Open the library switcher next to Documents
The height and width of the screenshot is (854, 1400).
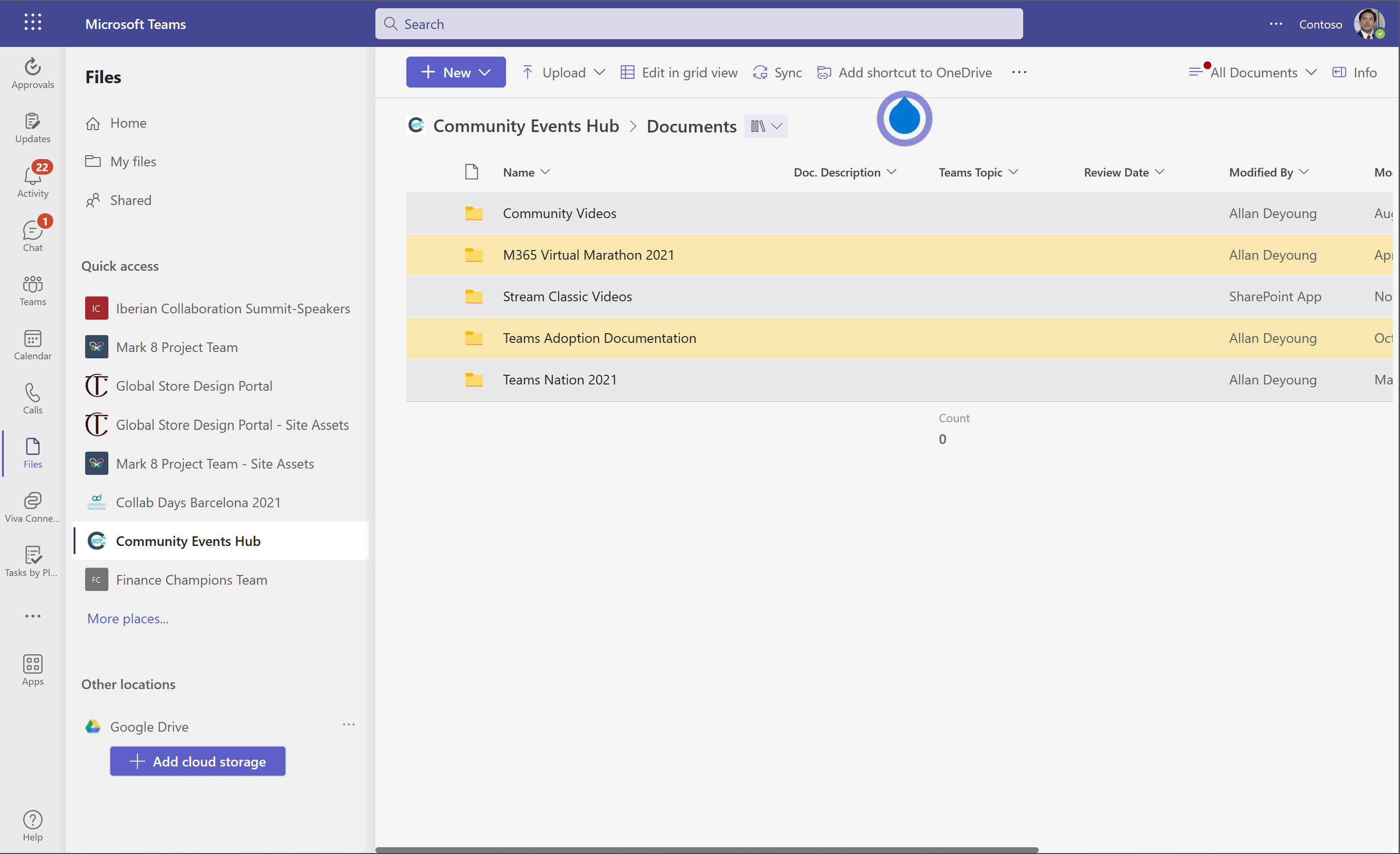(765, 126)
